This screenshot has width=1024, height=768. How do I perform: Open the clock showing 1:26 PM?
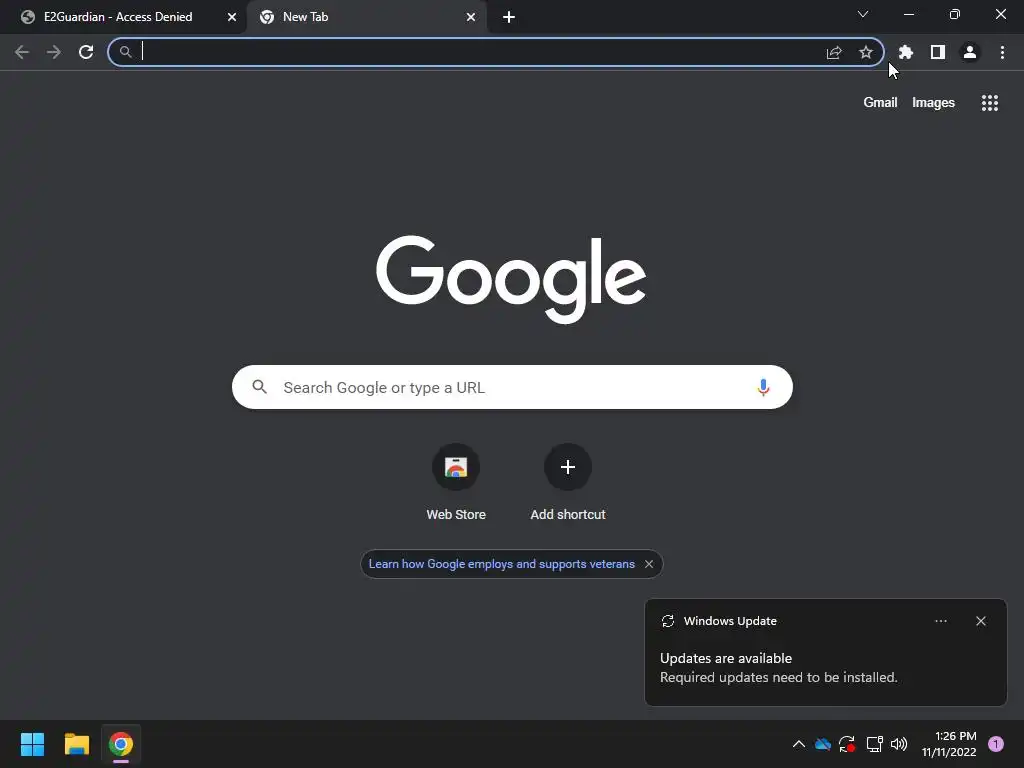[949, 744]
